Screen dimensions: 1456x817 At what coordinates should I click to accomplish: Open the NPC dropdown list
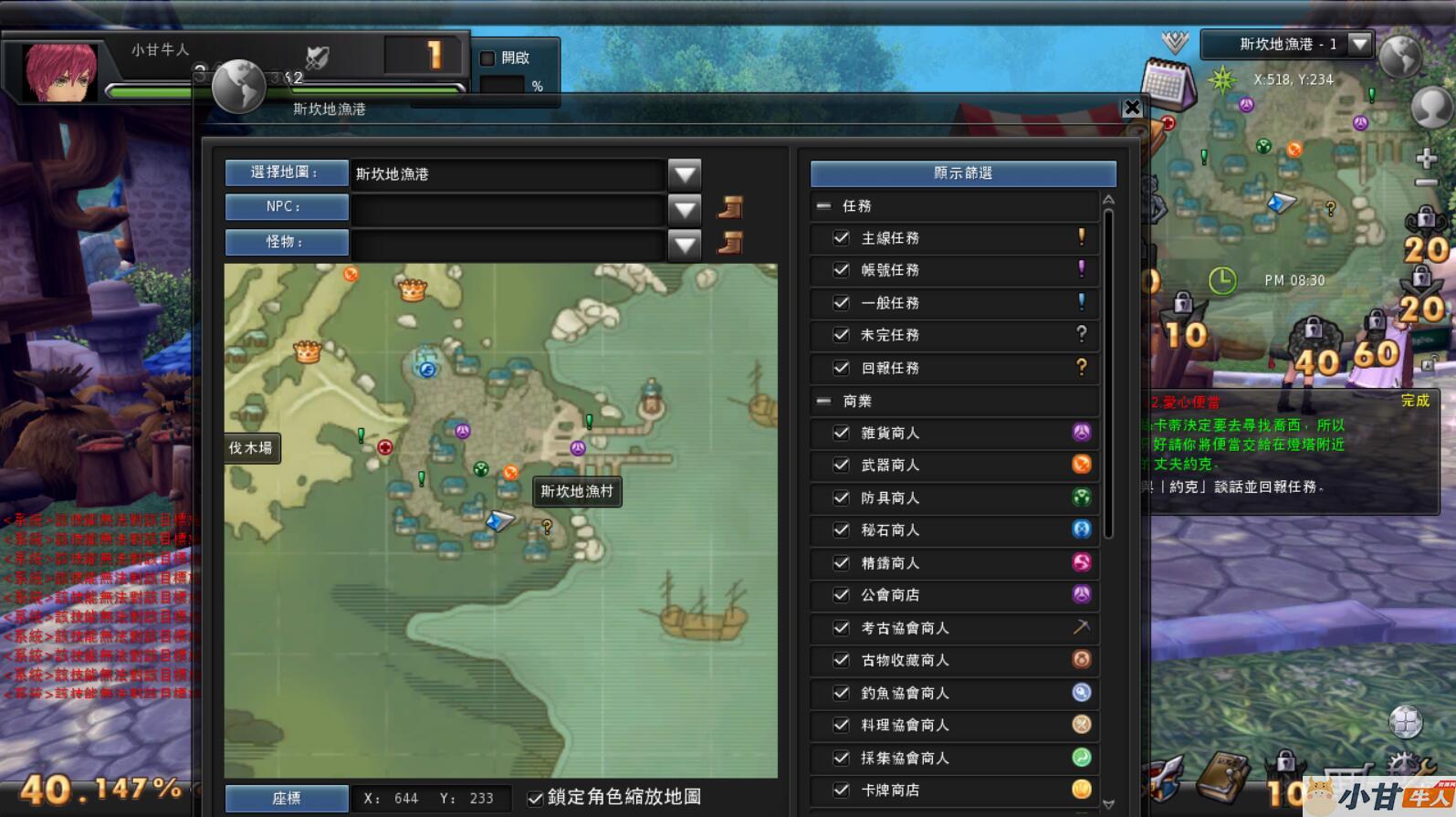click(685, 209)
